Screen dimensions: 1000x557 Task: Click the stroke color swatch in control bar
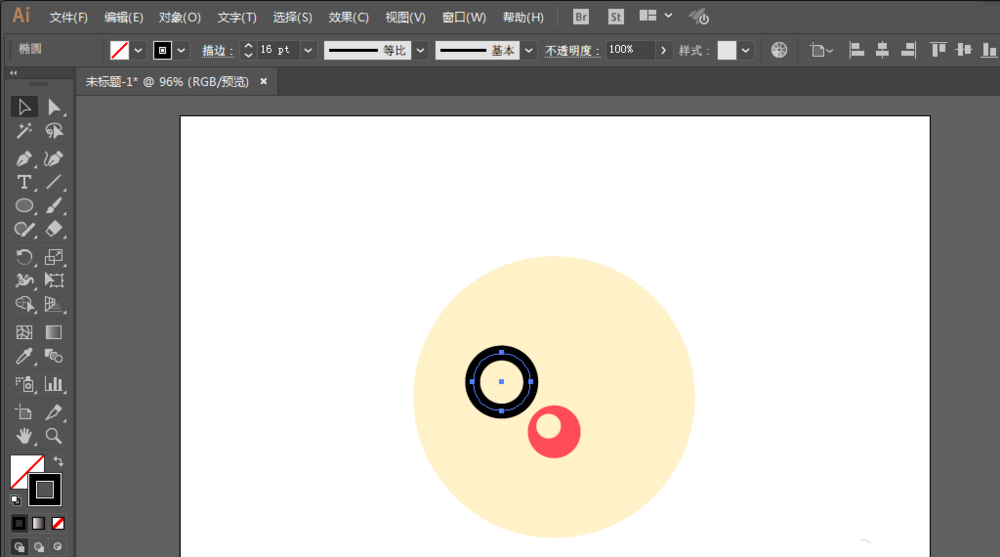[x=162, y=50]
